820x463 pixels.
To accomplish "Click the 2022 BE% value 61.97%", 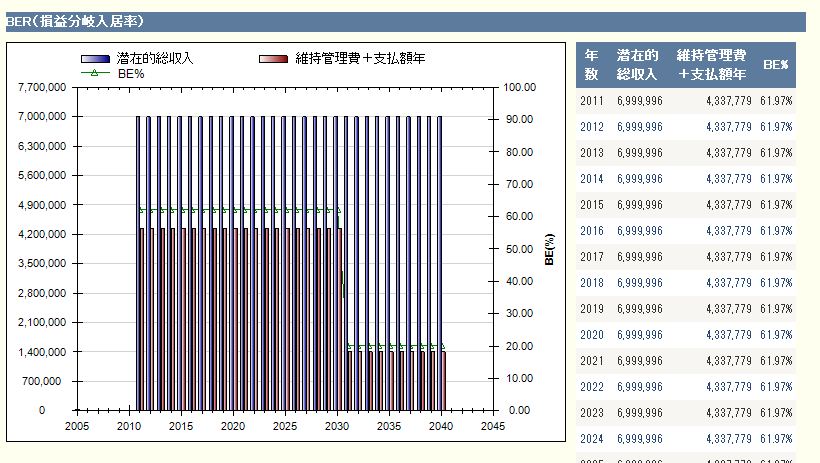I will click(775, 387).
